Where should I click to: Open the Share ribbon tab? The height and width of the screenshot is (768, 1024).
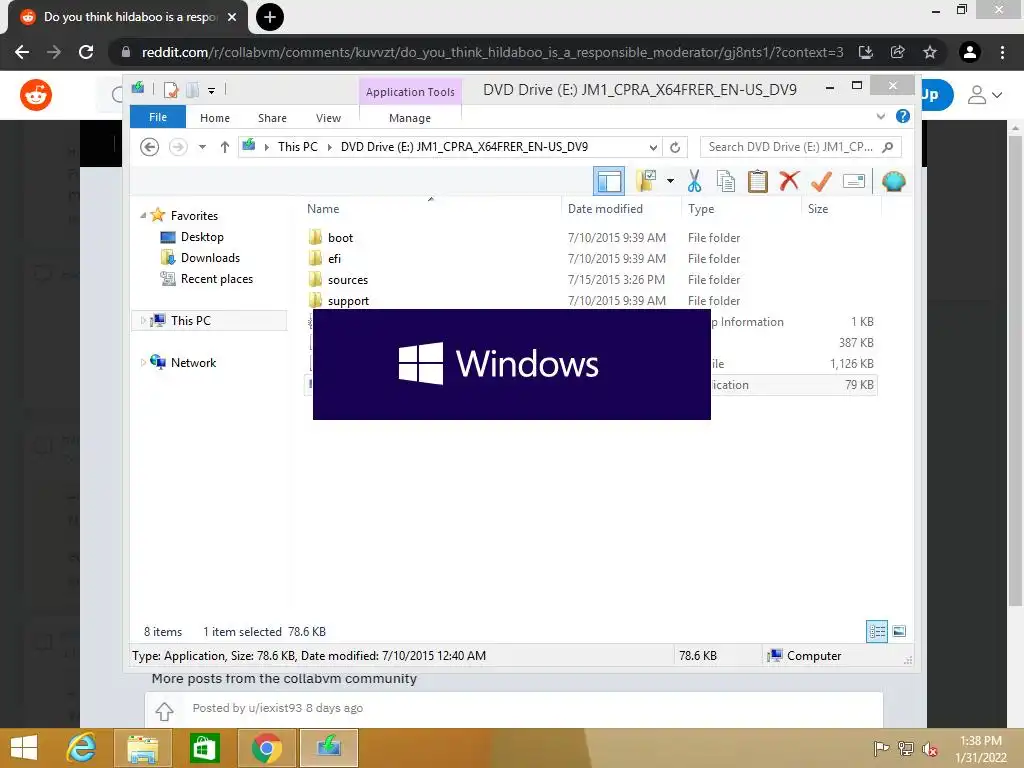[272, 118]
